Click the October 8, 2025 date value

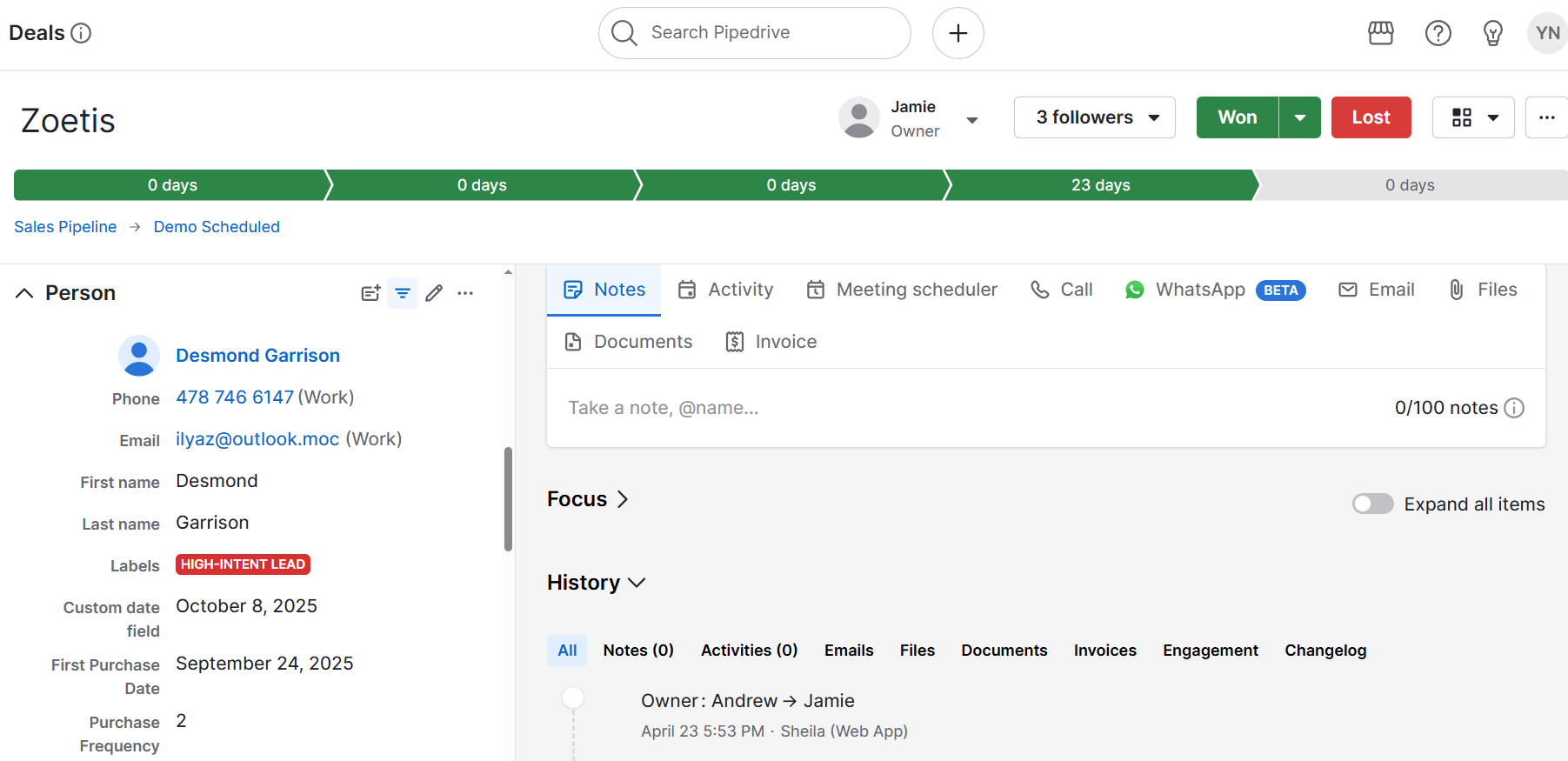[246, 606]
